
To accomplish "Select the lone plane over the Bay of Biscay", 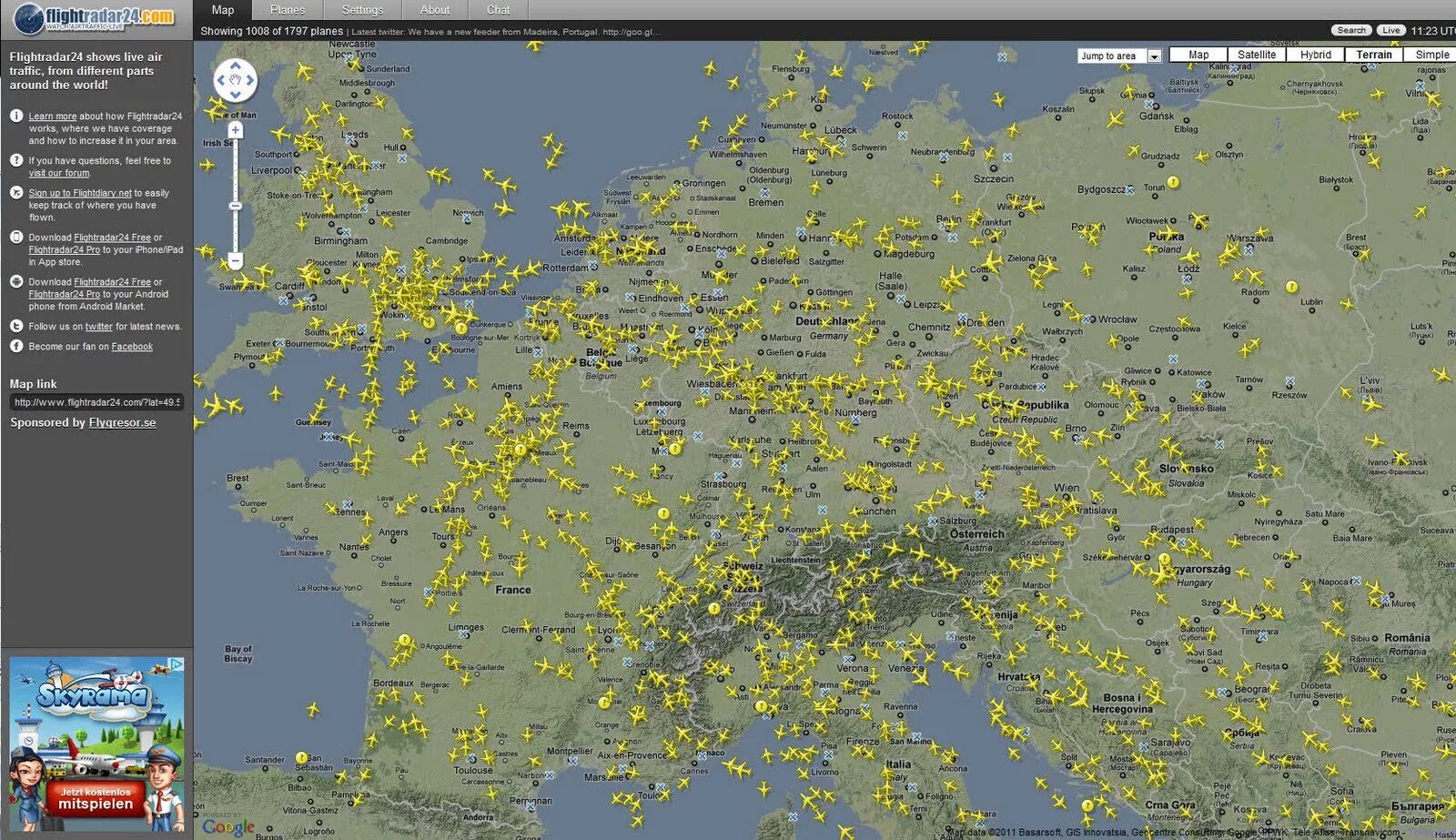I will [312, 708].
